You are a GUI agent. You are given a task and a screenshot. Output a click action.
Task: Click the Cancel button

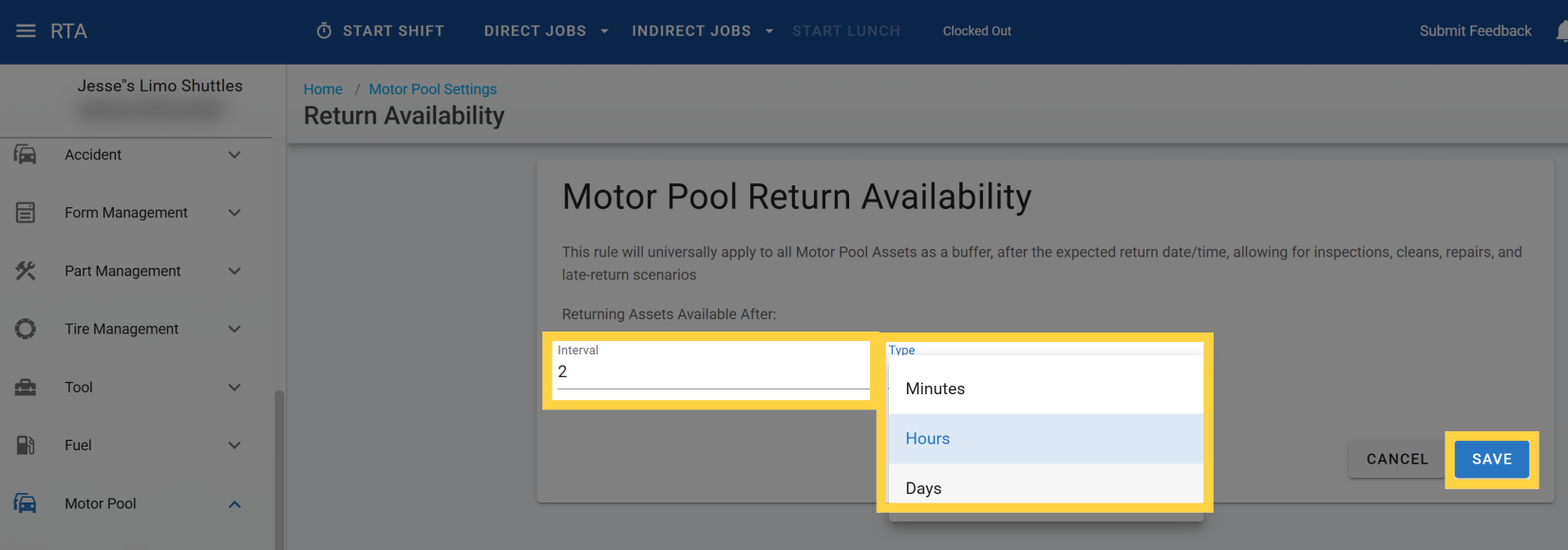click(1396, 459)
